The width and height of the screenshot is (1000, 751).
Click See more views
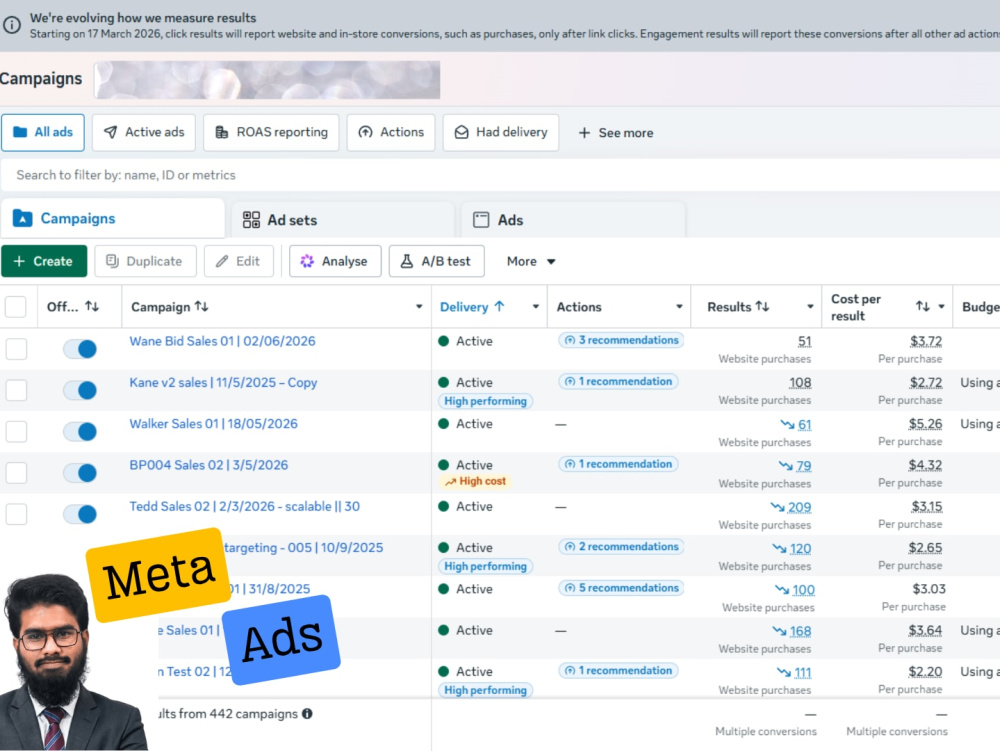(615, 133)
